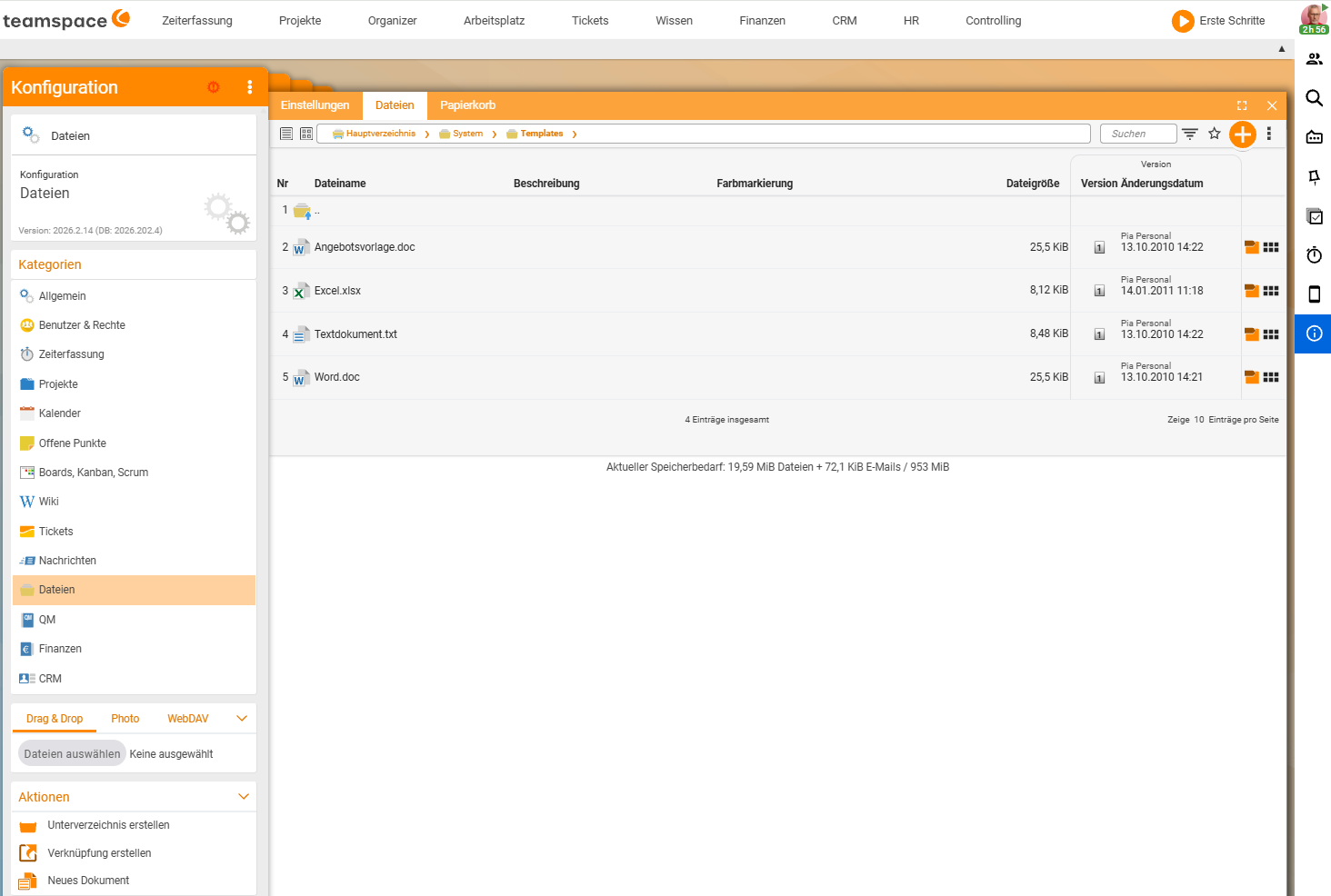Select Wiki category
This screenshot has width=1331, height=896.
(134, 502)
